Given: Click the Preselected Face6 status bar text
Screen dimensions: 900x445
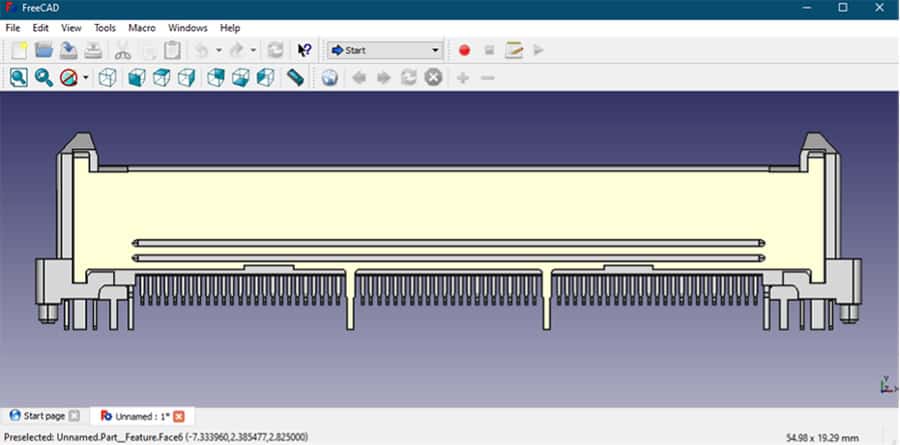Looking at the screenshot, I should pos(156,438).
